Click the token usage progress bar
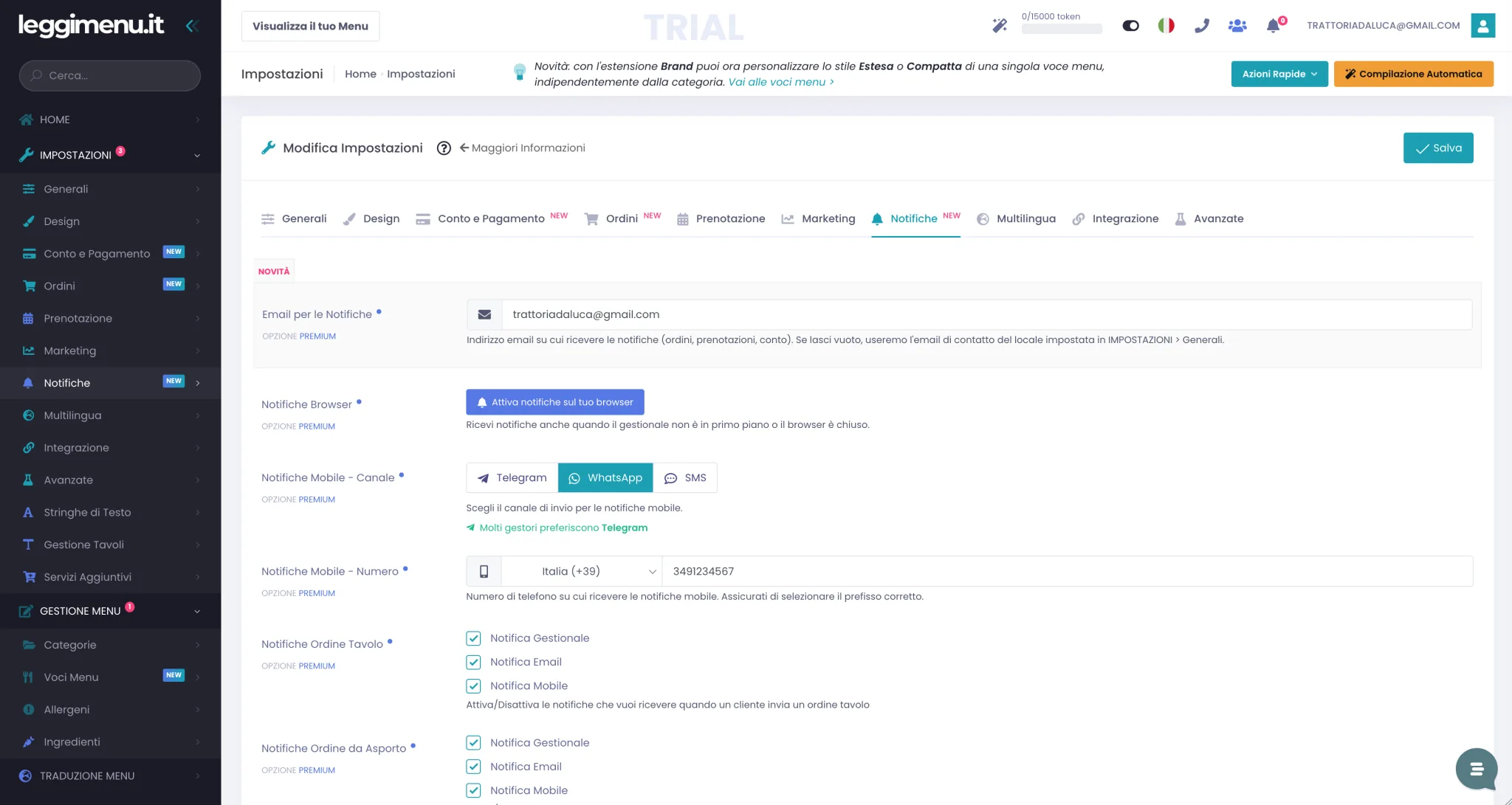 (x=1062, y=30)
